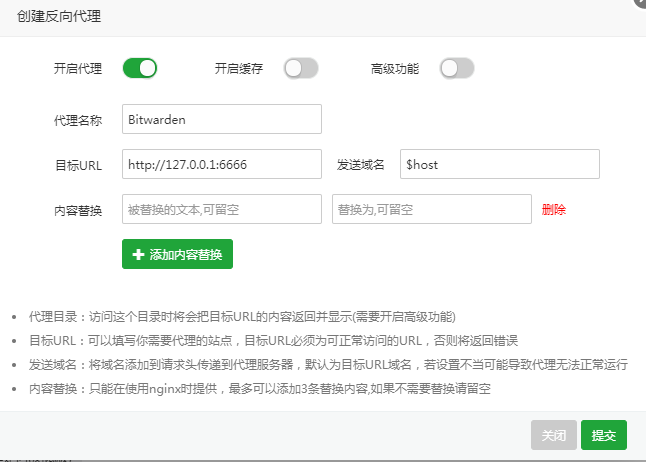646x462 pixels.
Task: Click the 目标URL help text line
Action: click(273, 341)
